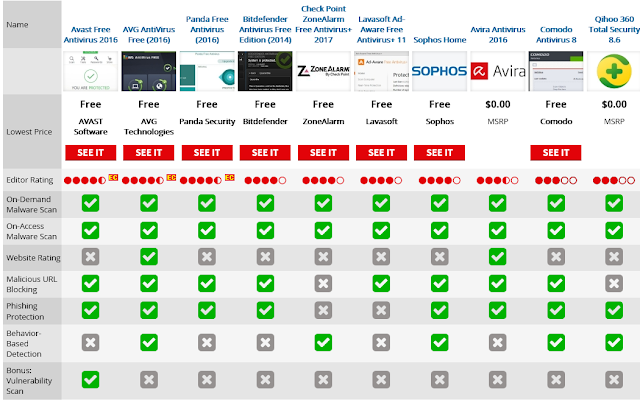640x400 pixels.
Task: Click Avast Website Rating gray X
Action: (91, 257)
